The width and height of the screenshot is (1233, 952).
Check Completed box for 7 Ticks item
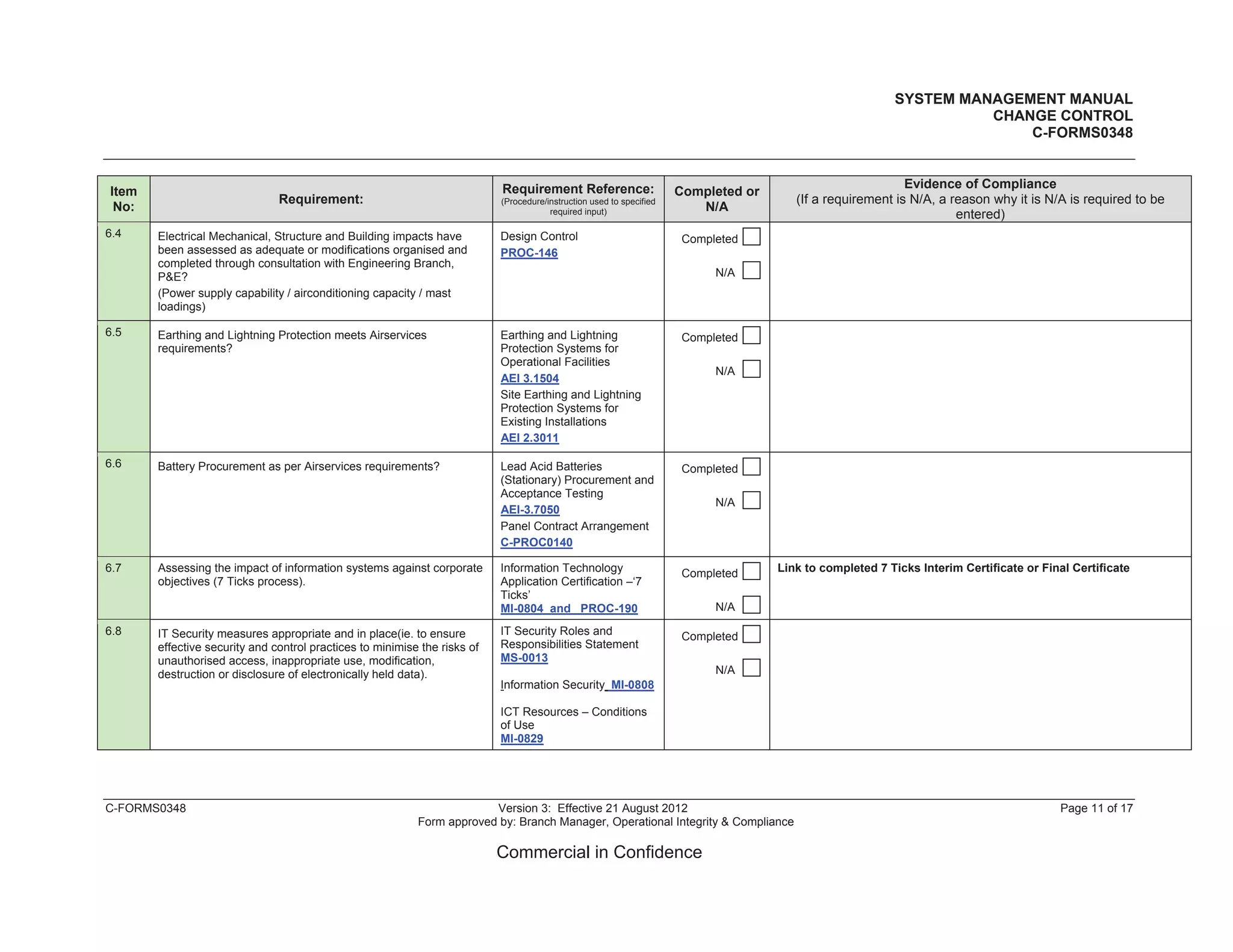[751, 572]
